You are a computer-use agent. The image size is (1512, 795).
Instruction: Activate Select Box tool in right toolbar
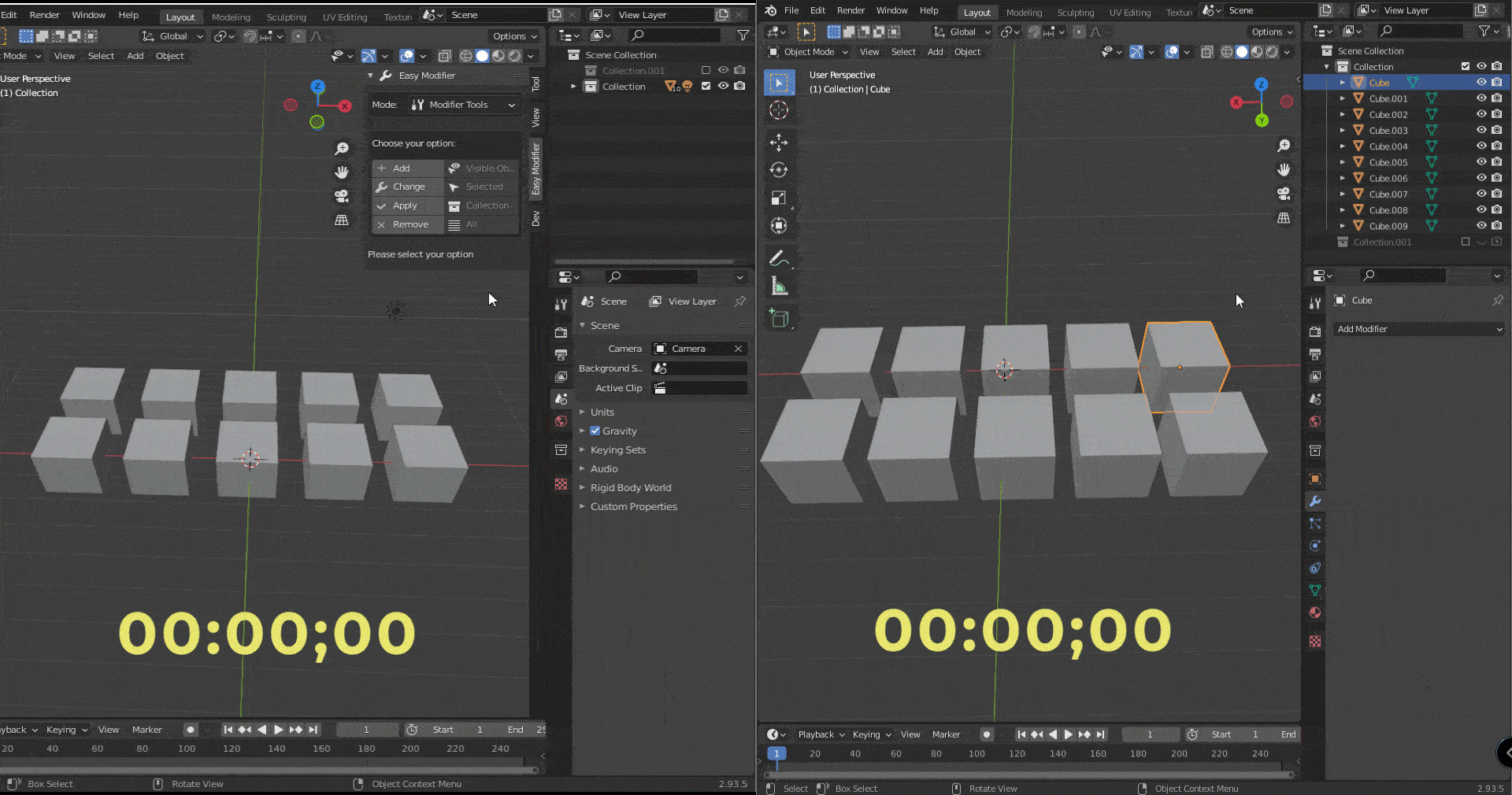tap(779, 83)
